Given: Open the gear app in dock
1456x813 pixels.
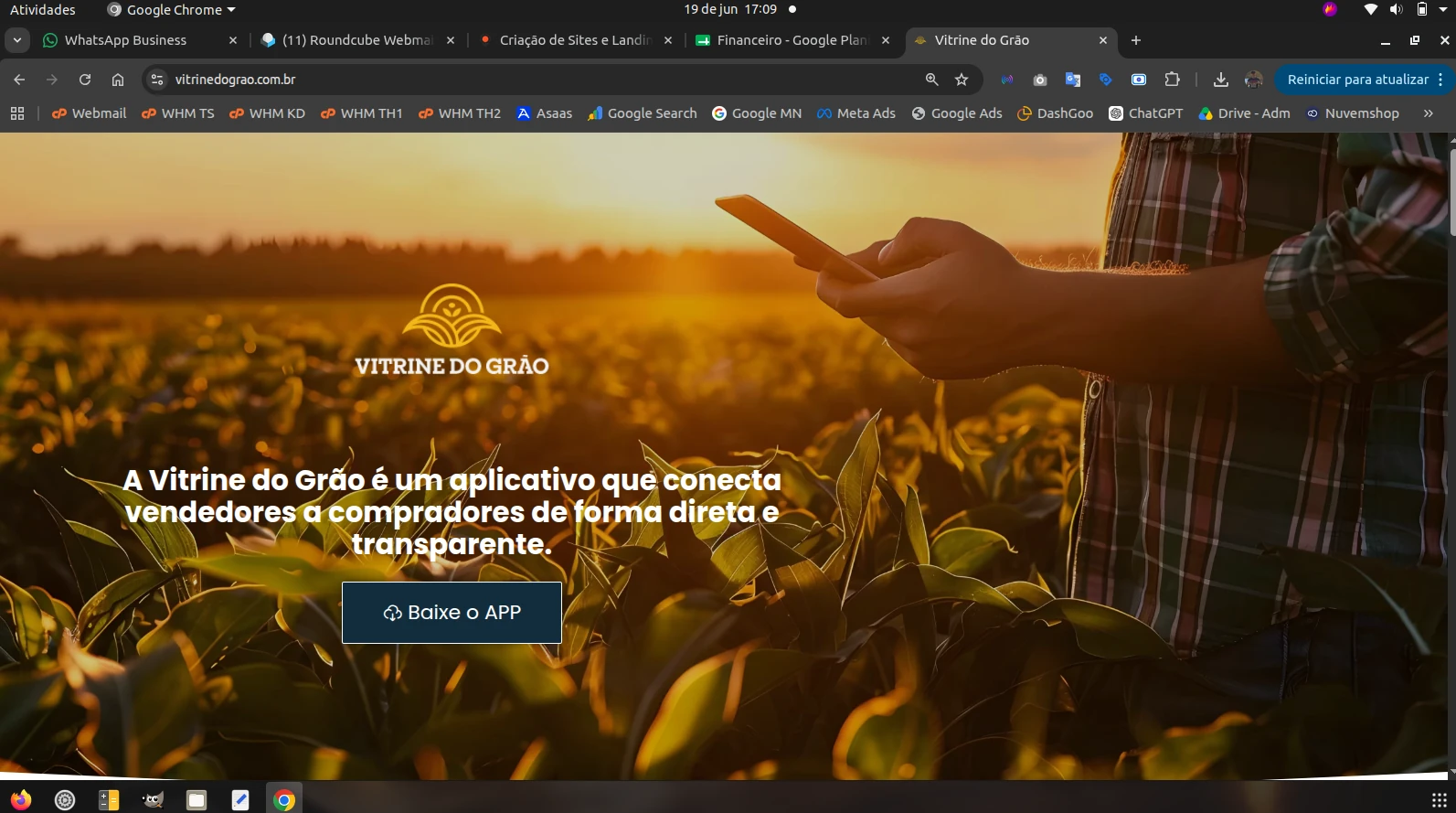Looking at the screenshot, I should pos(65,800).
